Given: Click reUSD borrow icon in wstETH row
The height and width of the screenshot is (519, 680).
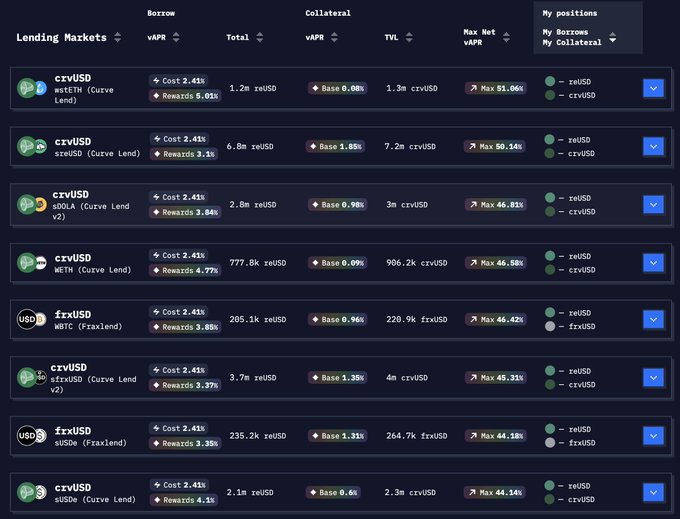Looking at the screenshot, I should (550, 81).
